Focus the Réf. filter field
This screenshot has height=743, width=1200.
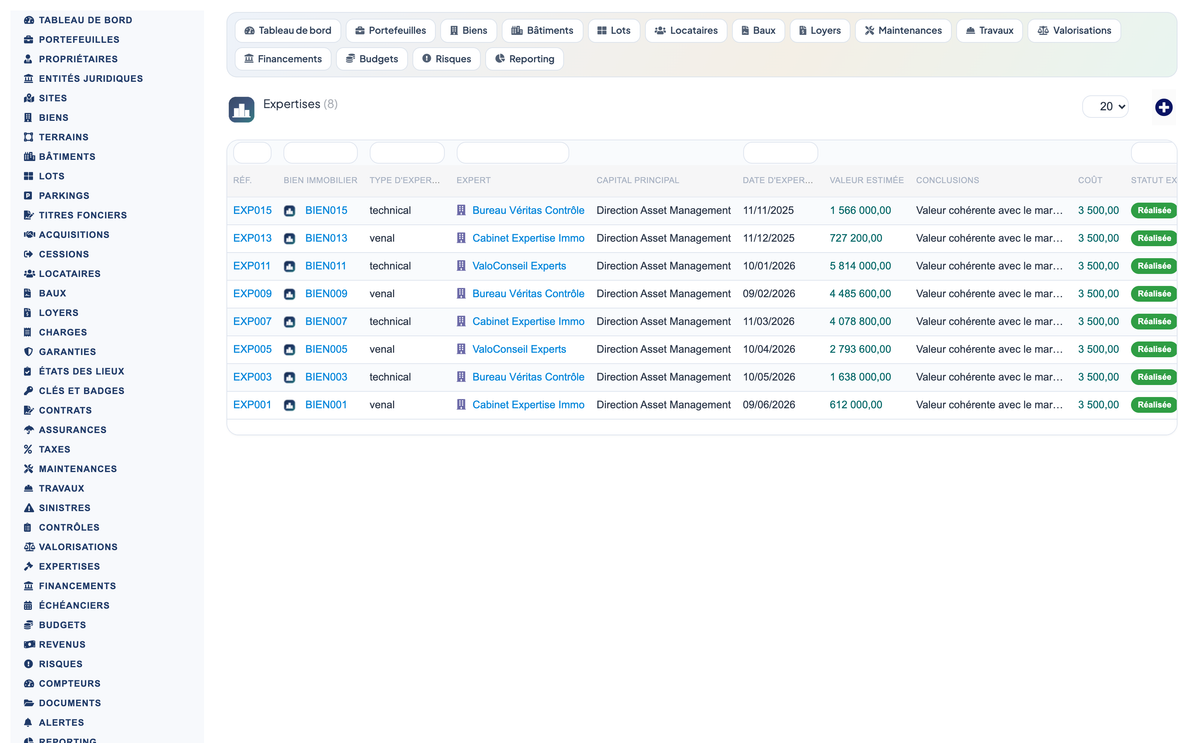252,153
